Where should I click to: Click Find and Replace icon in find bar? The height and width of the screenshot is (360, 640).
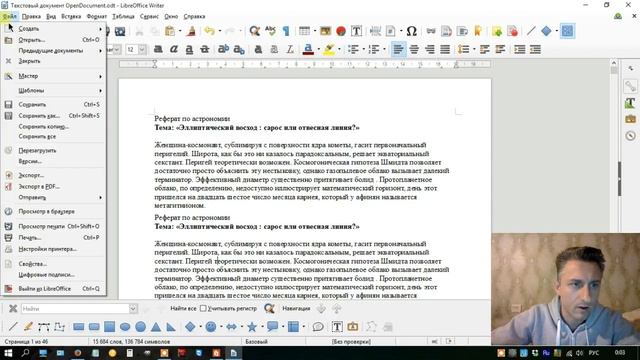(x=269, y=309)
